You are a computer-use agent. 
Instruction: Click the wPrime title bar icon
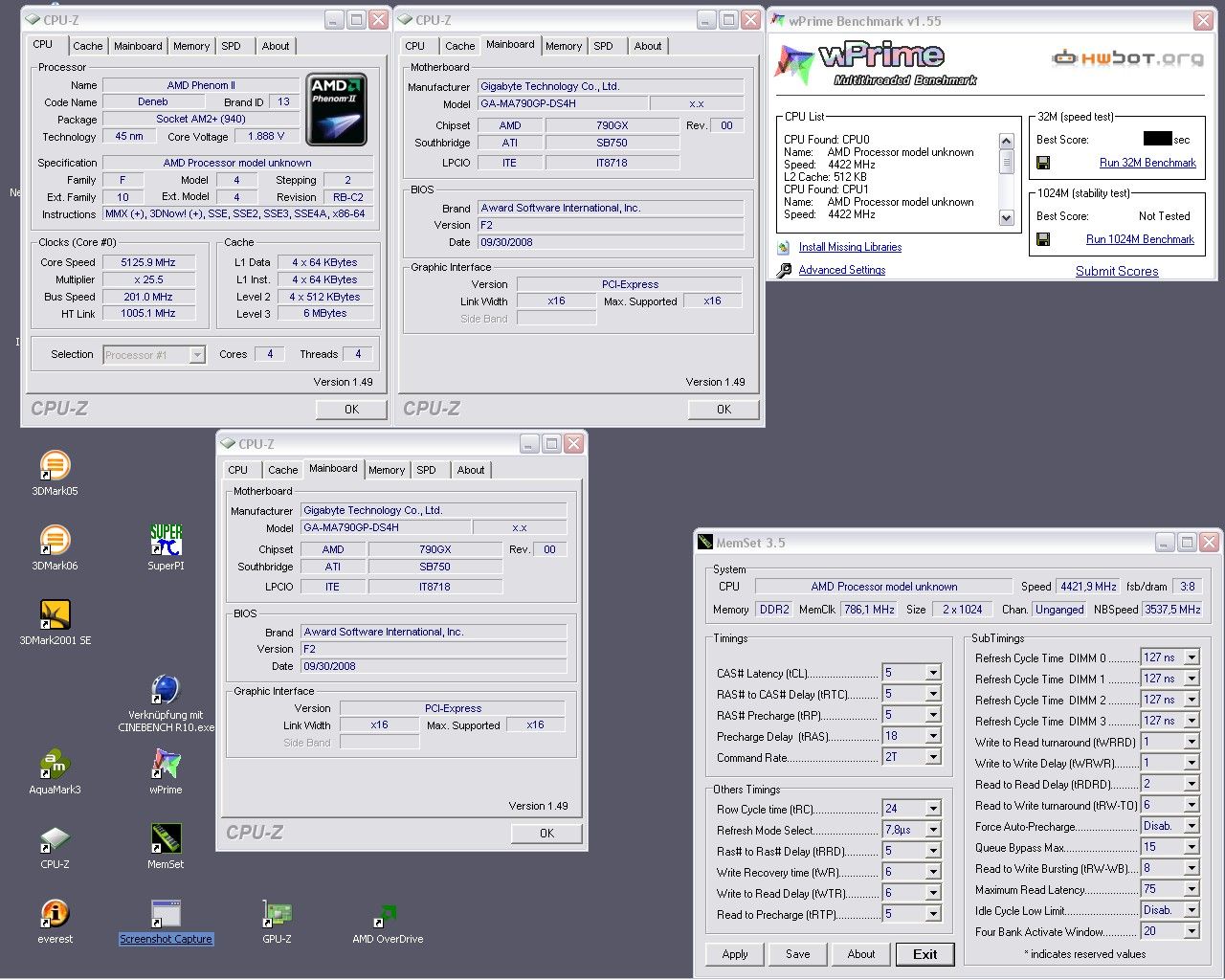(778, 20)
